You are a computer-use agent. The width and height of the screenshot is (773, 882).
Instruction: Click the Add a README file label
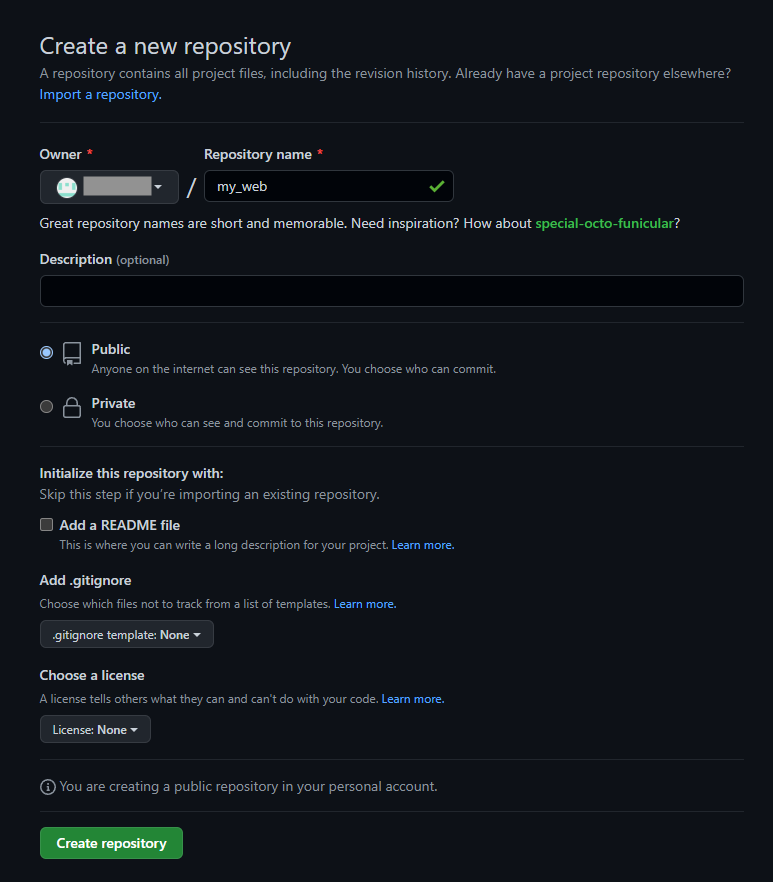120,525
